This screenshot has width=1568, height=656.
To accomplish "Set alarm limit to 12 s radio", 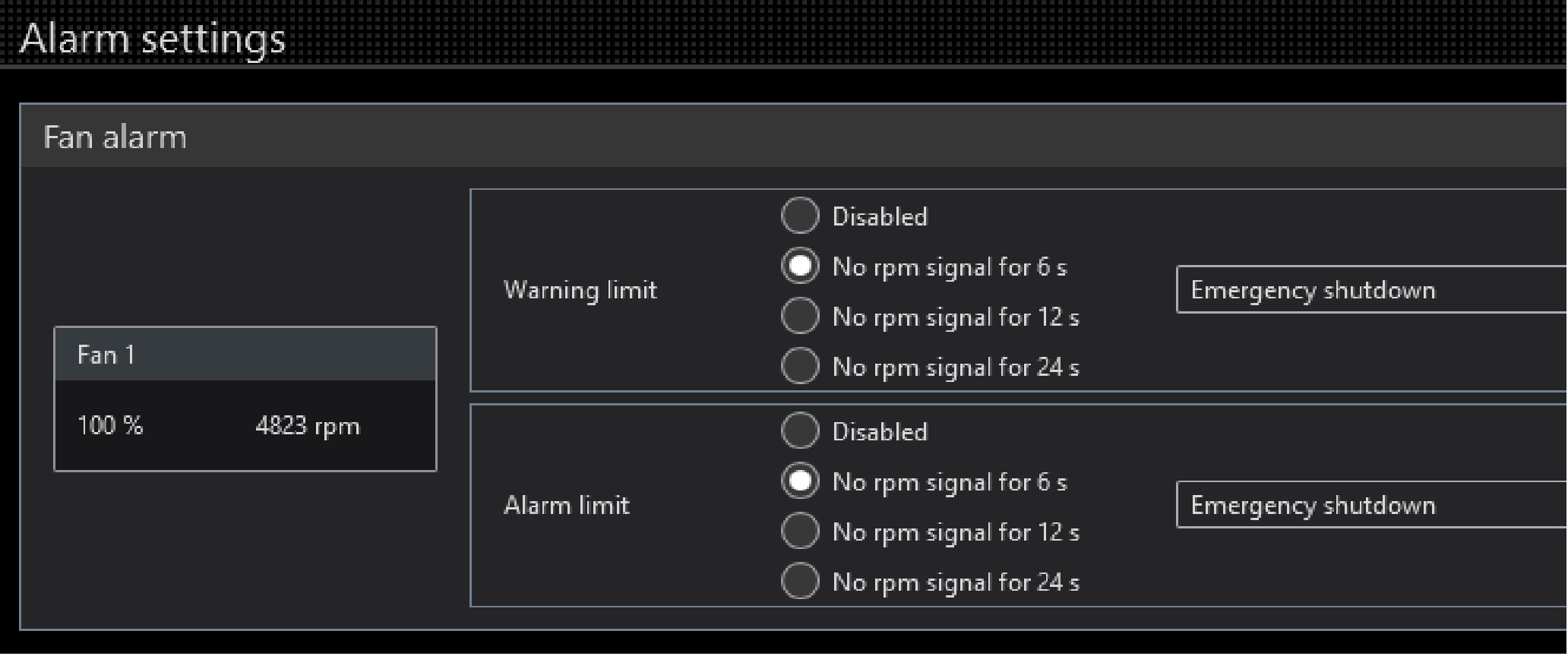I will pos(800,531).
